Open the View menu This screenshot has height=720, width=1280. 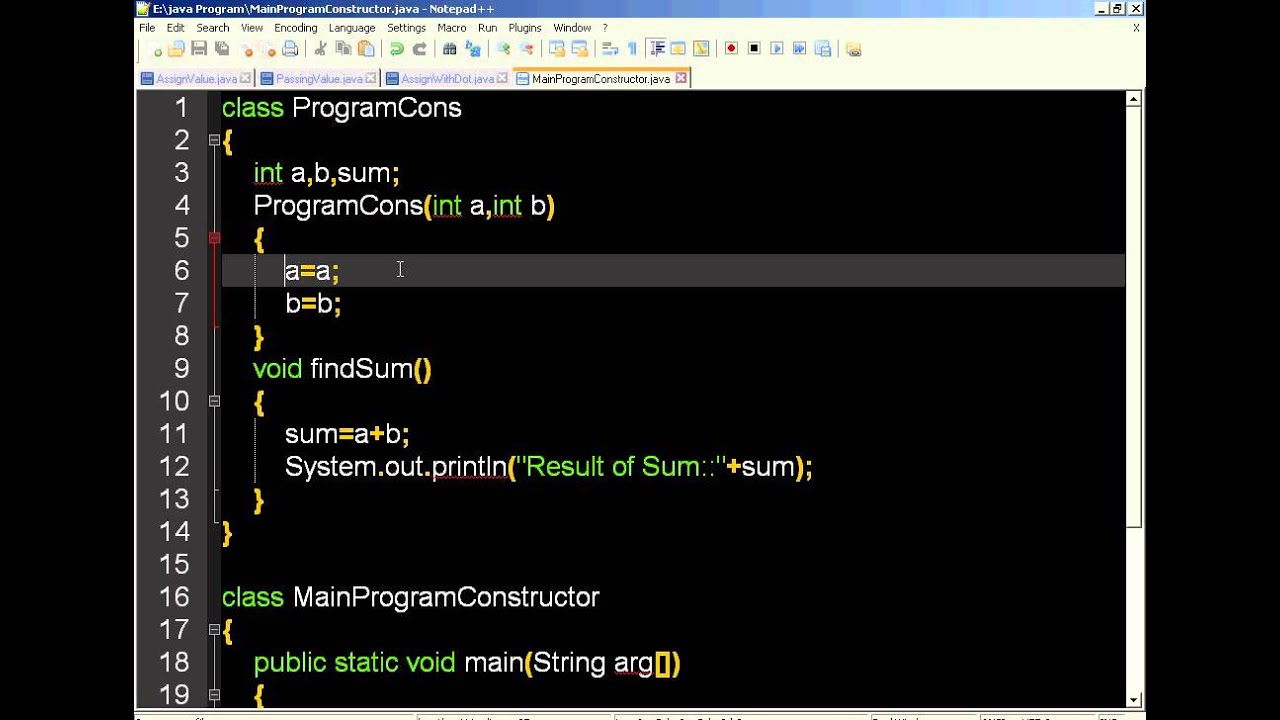tap(252, 28)
